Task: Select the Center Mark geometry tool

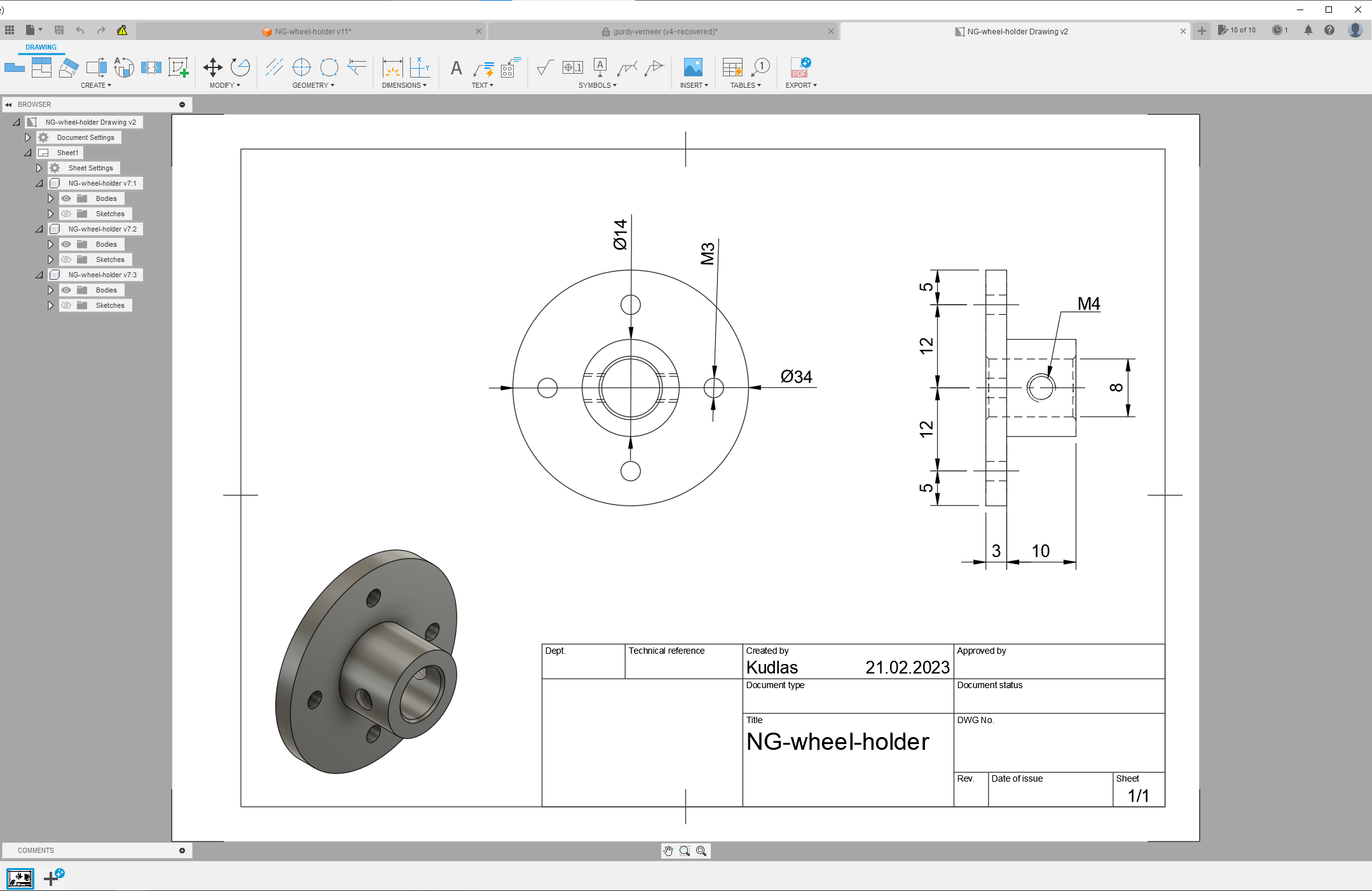Action: (x=301, y=67)
